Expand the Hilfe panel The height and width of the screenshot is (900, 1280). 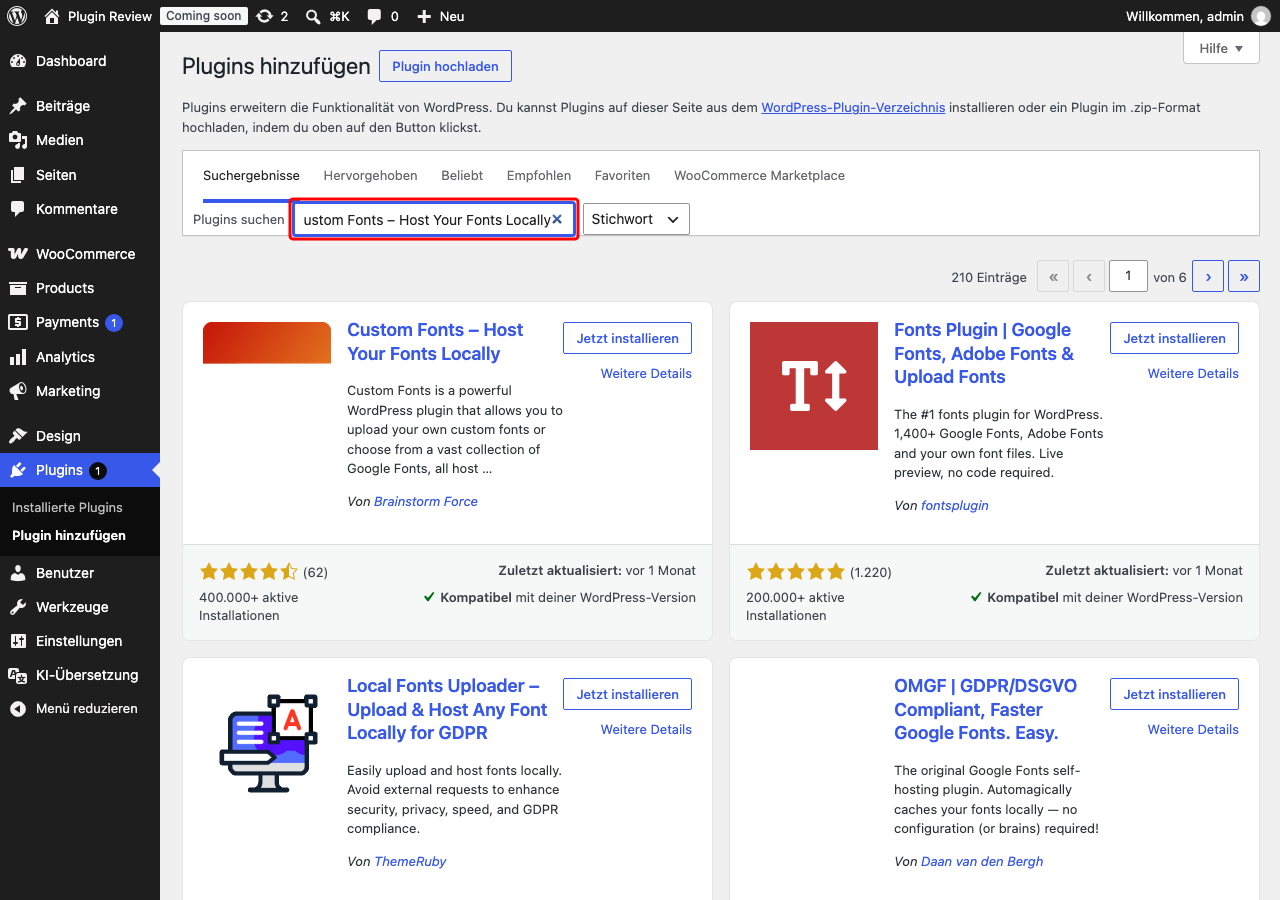(1221, 48)
